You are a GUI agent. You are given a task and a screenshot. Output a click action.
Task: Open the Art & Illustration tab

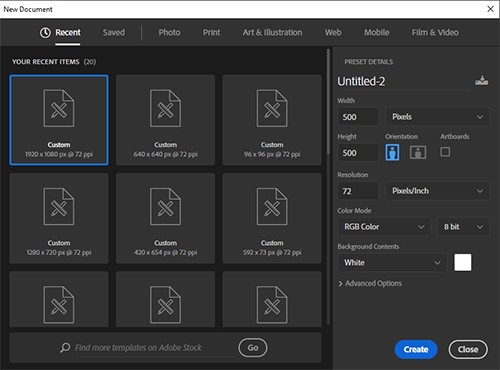272,32
